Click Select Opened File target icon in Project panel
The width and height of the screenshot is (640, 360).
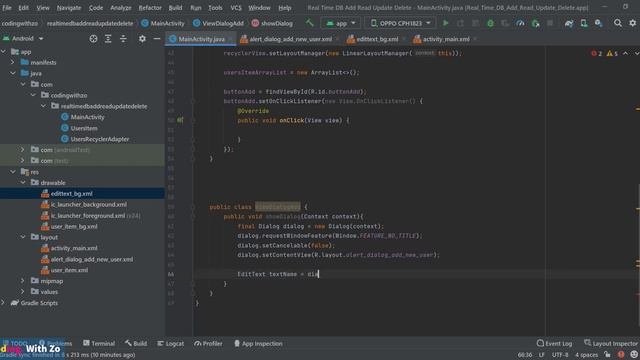click(x=93, y=38)
